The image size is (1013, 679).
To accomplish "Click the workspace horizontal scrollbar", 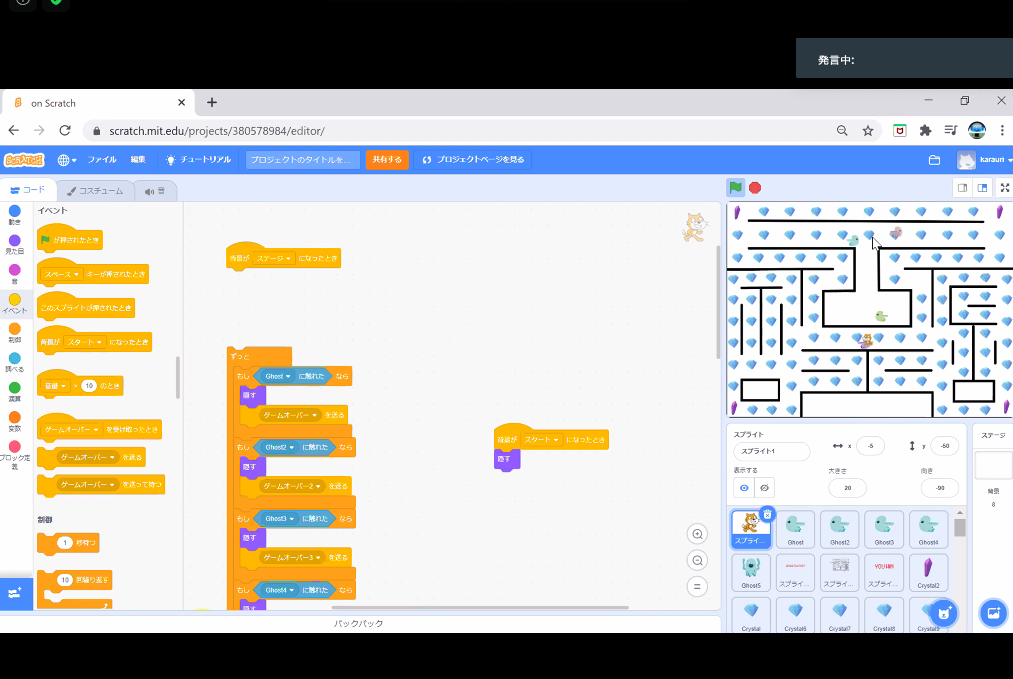I will (480, 607).
